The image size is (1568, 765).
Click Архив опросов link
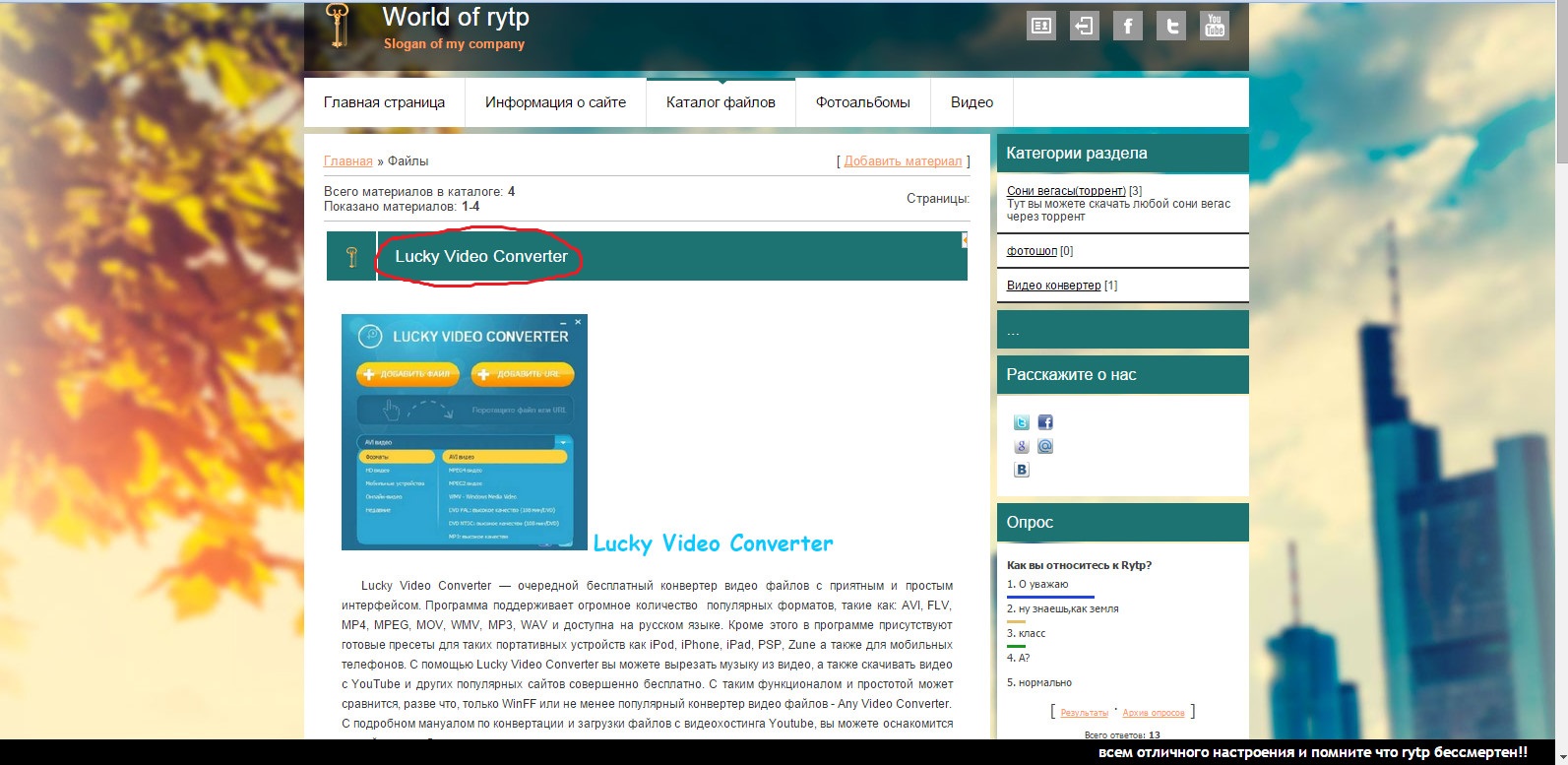[x=1154, y=713]
